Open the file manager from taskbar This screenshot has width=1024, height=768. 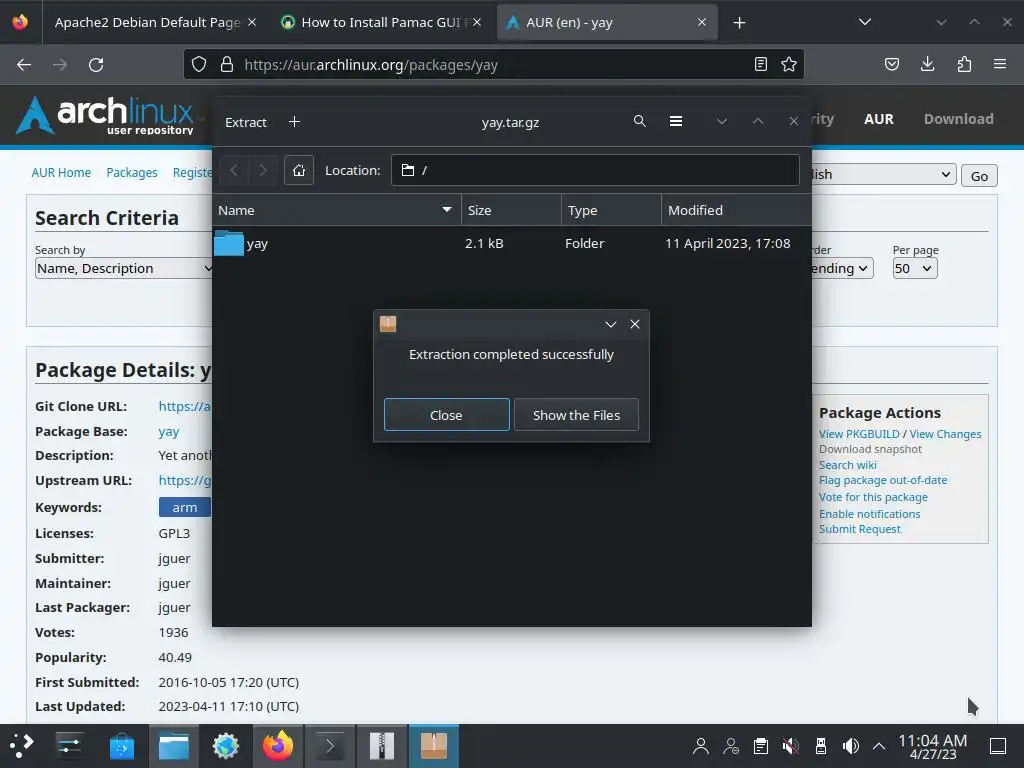(x=174, y=746)
